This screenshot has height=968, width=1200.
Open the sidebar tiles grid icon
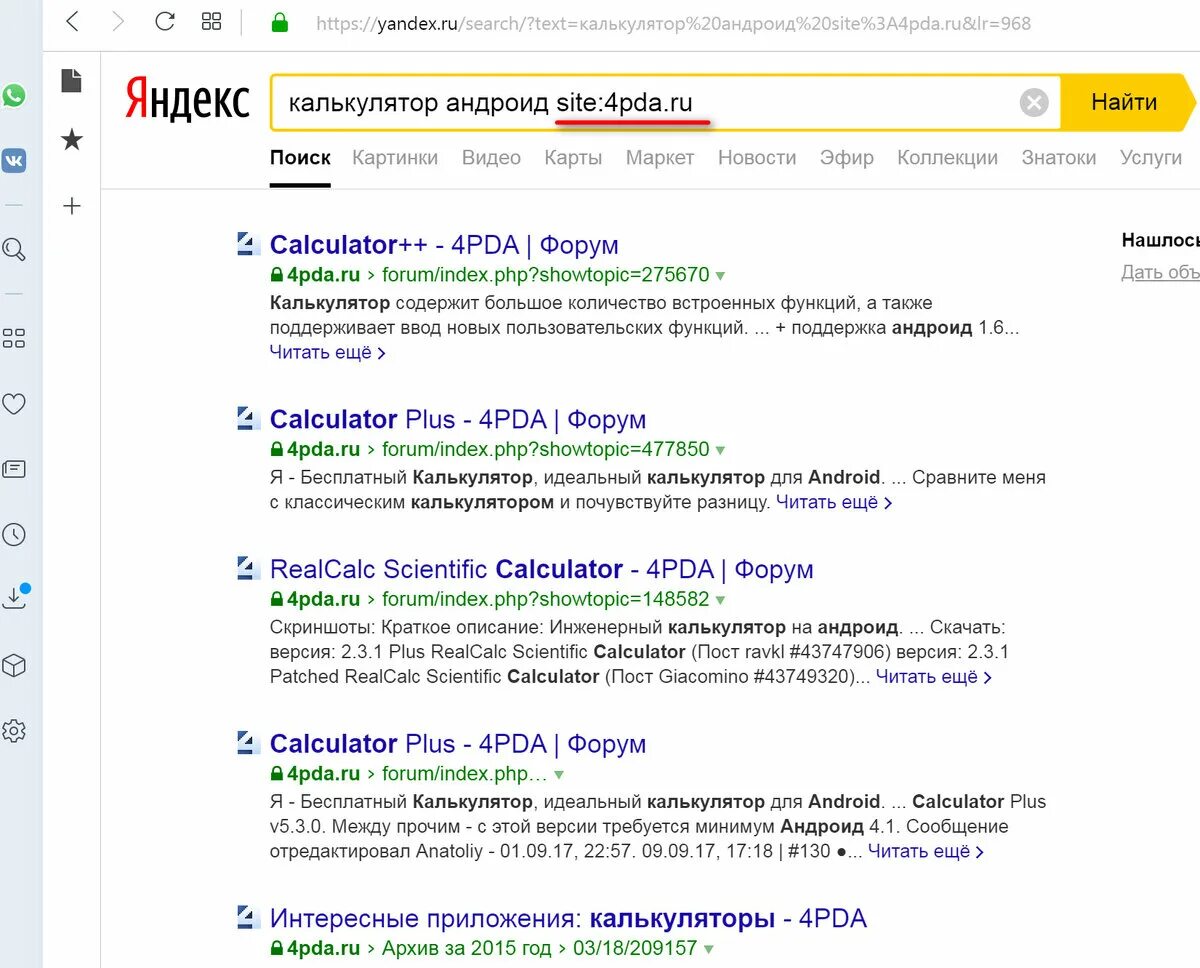tap(14, 338)
